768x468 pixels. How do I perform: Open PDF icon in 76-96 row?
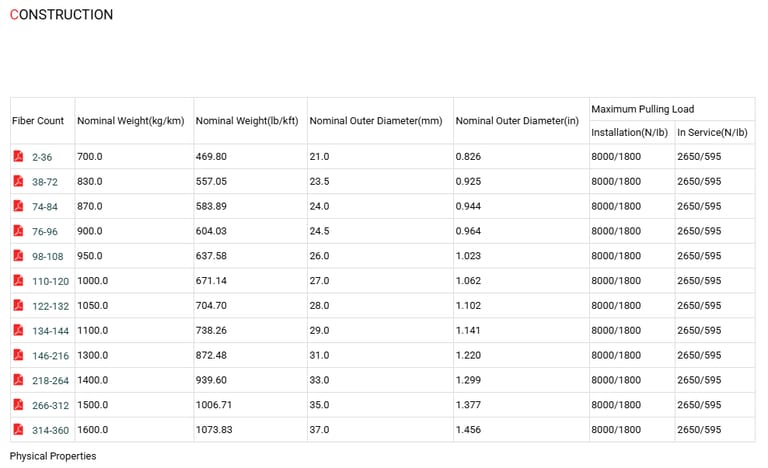[x=18, y=231]
